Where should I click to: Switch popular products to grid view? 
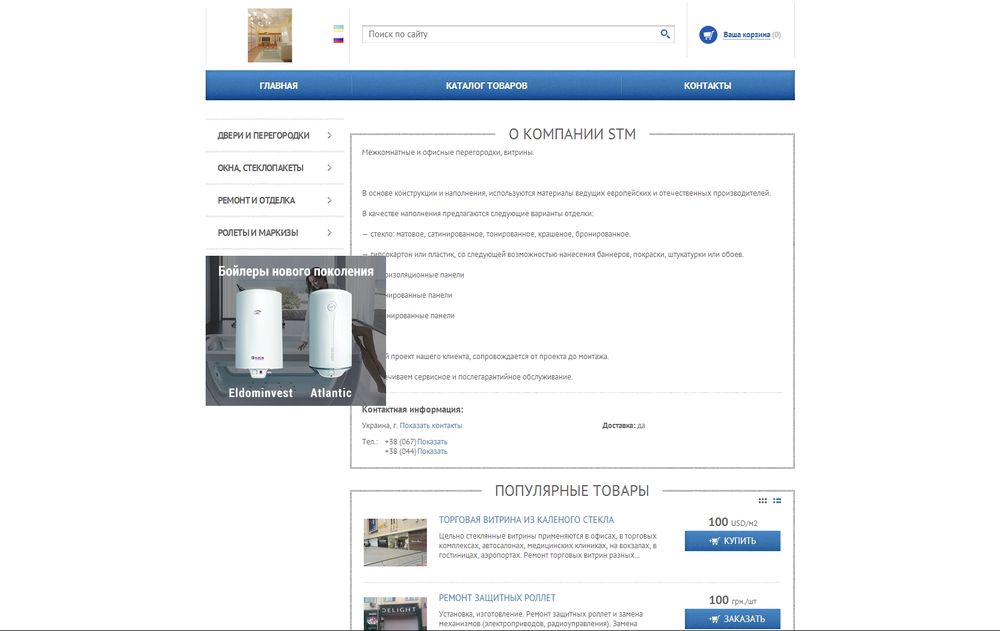[763, 501]
